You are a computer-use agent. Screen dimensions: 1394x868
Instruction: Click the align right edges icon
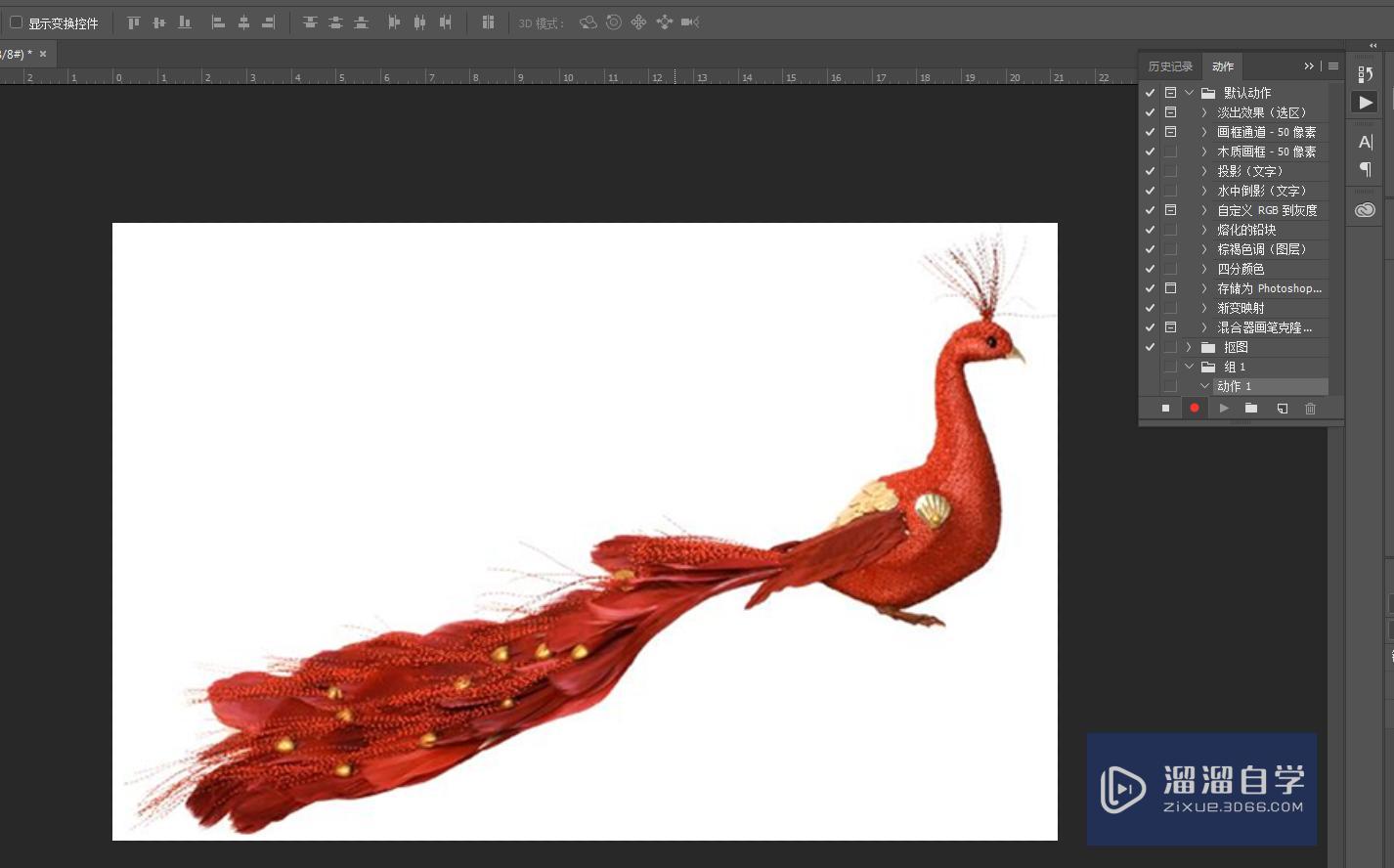coord(269,22)
